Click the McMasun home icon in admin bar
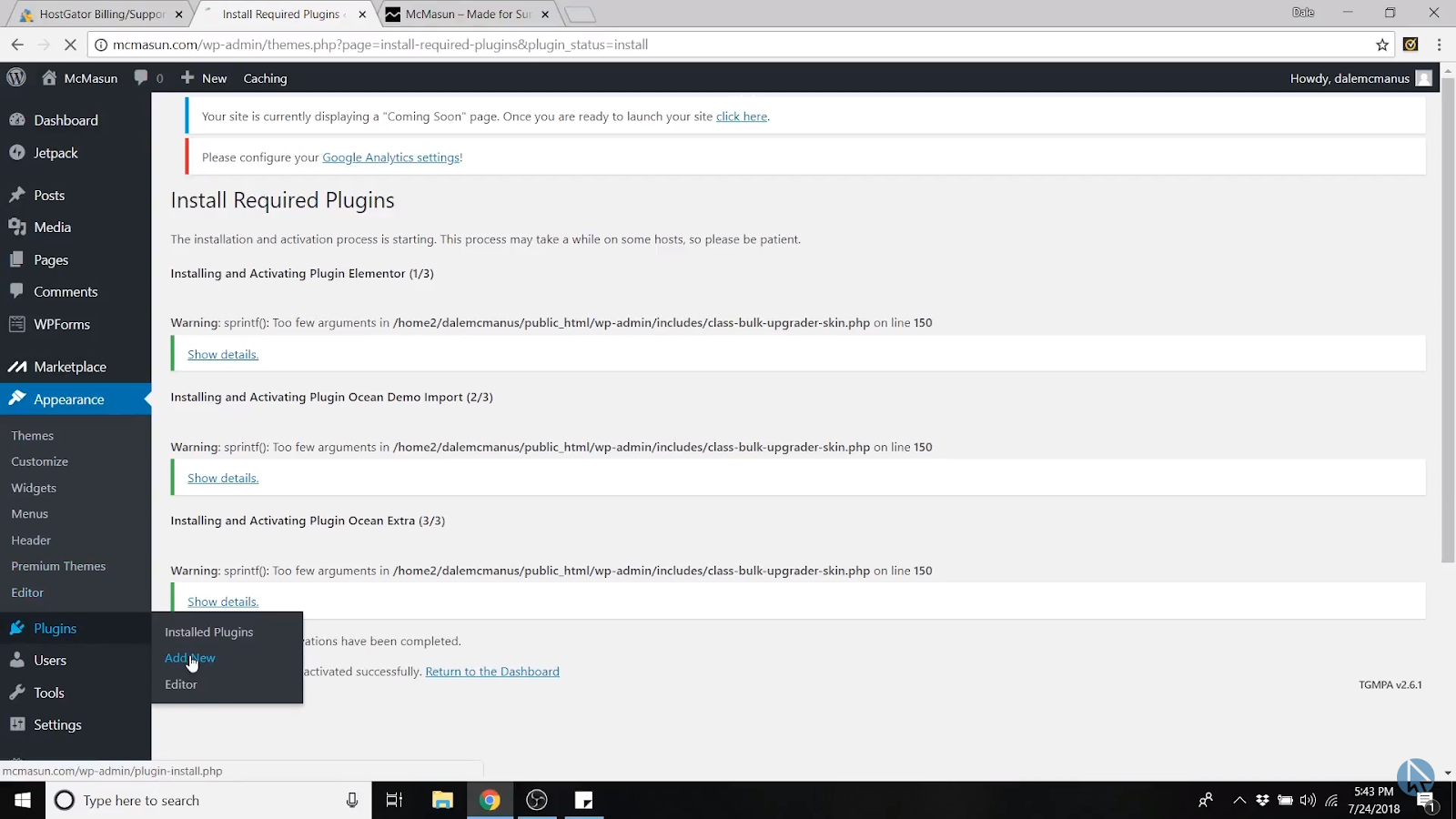This screenshot has height=819, width=1456. pyautogui.click(x=49, y=78)
